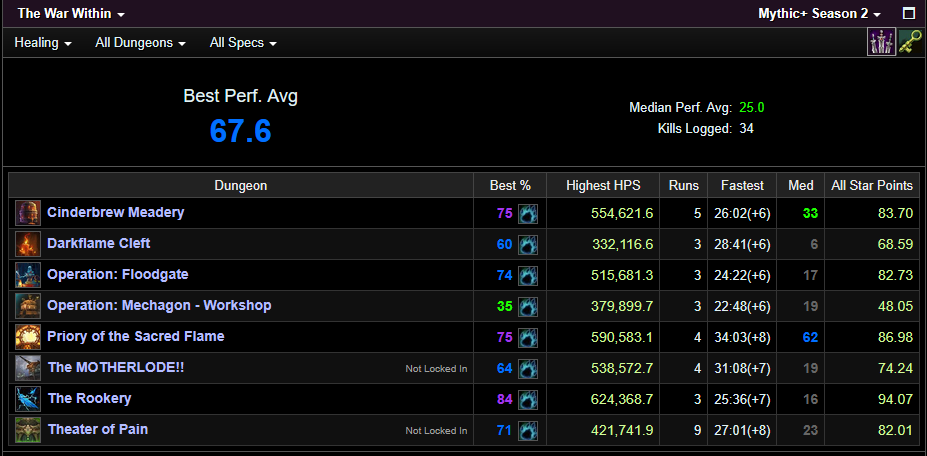Open The Rookery dungeon link
Image resolution: width=927 pixels, height=456 pixels.
point(89,399)
